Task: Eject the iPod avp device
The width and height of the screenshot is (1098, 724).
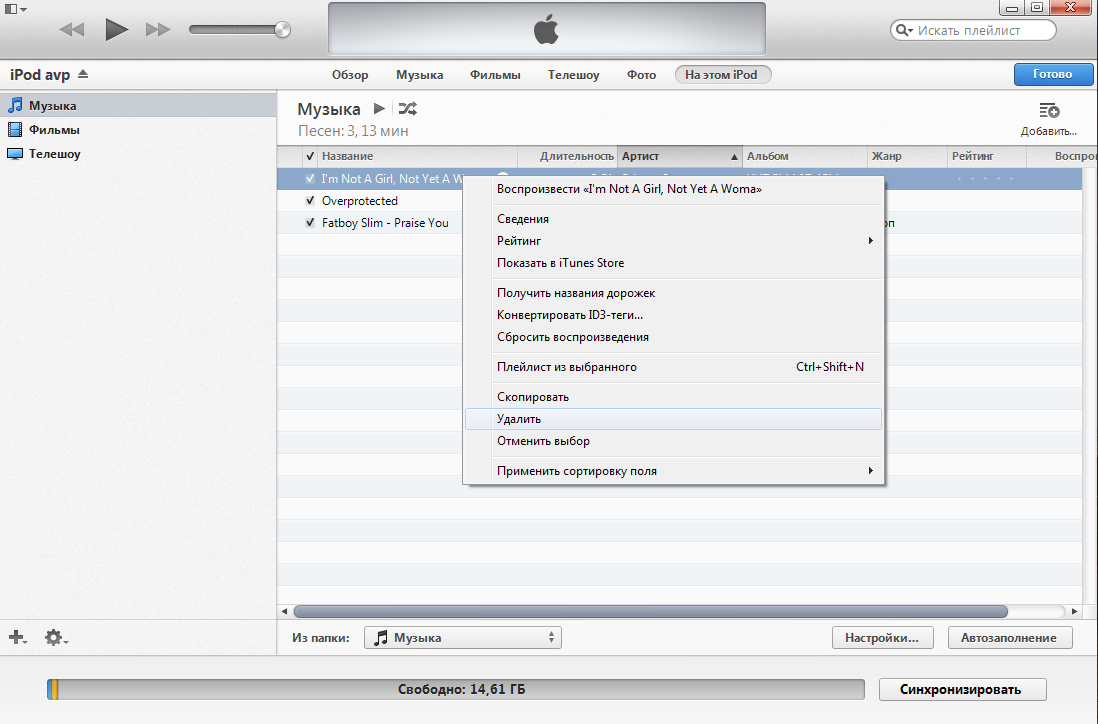Action: pos(83,74)
